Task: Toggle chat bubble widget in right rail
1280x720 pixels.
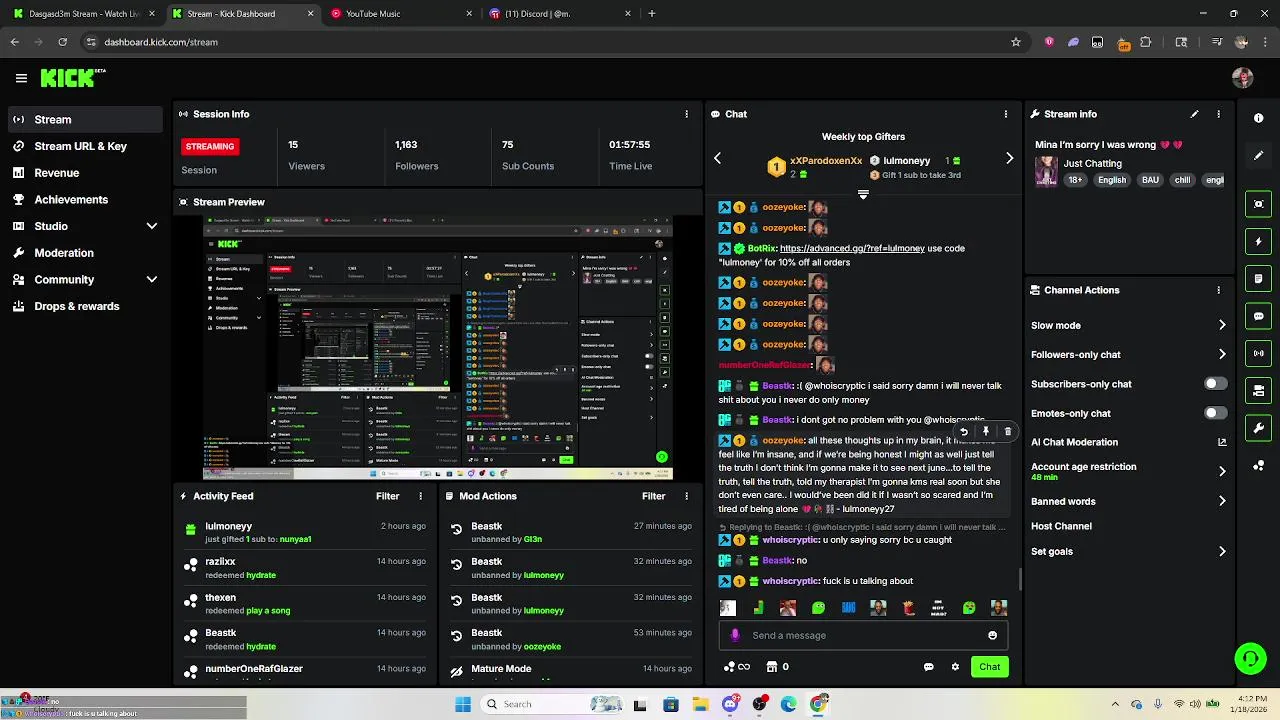Action: pos(1259,316)
